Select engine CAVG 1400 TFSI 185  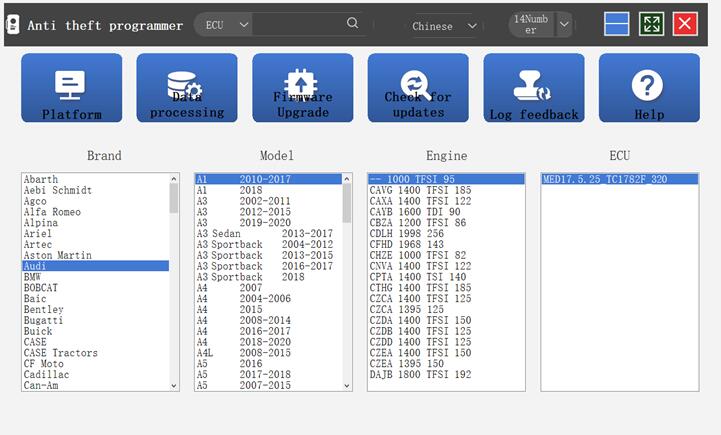pyautogui.click(x=446, y=190)
